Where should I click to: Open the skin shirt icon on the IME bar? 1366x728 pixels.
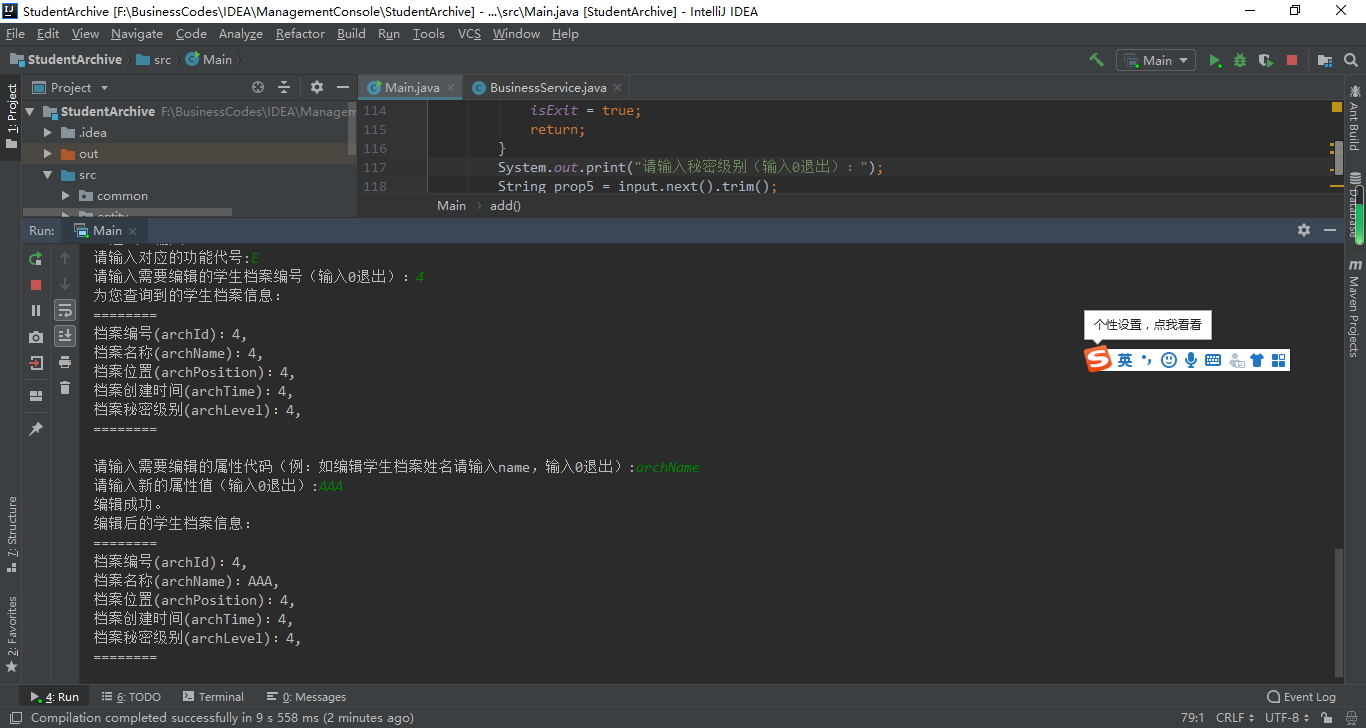[1257, 360]
